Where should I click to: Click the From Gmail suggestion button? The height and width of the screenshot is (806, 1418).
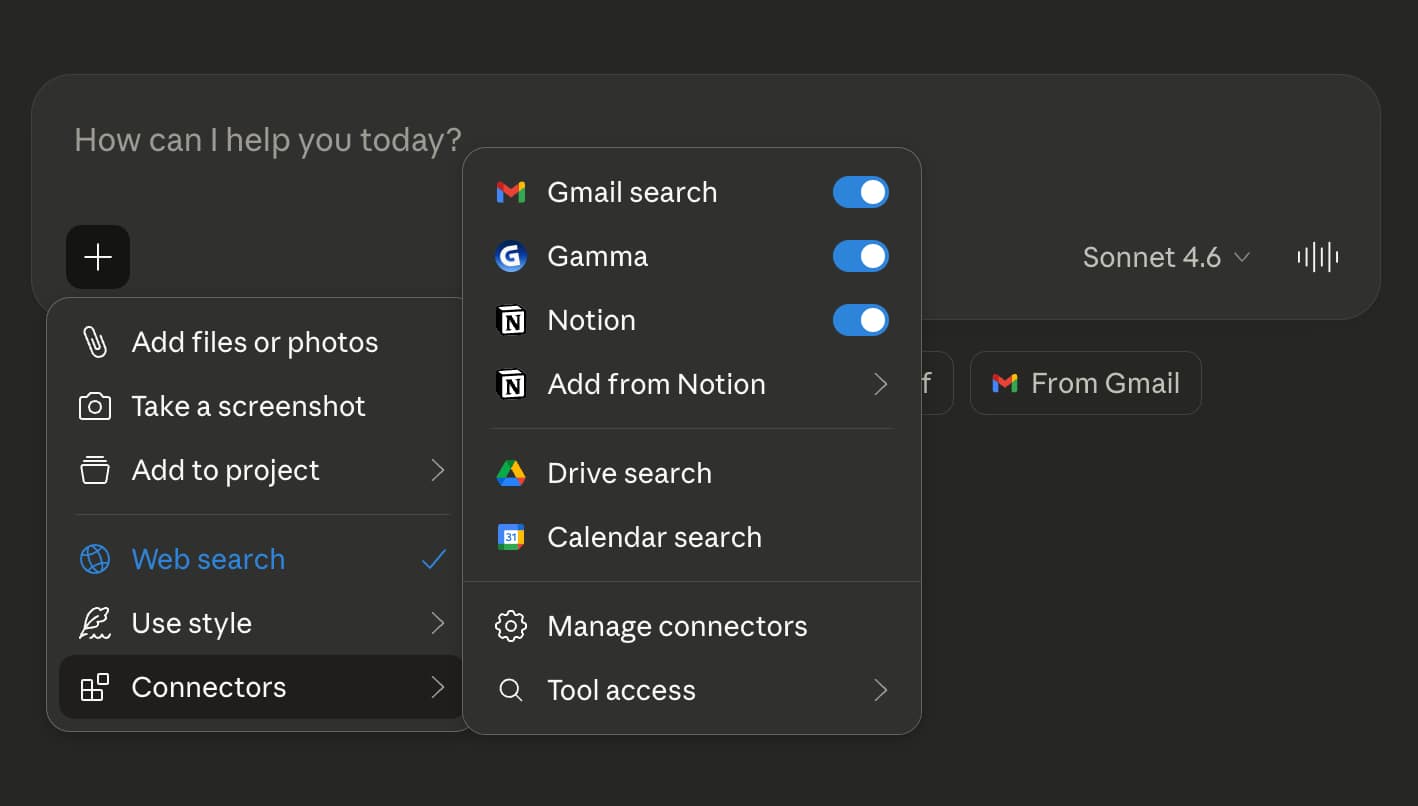(1085, 383)
